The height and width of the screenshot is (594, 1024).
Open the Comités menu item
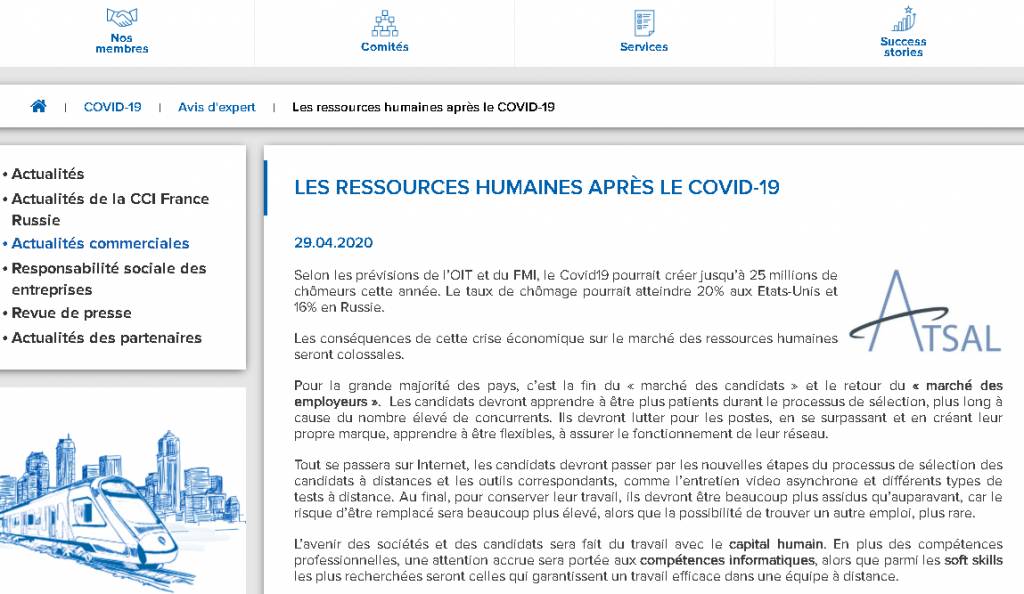385,47
